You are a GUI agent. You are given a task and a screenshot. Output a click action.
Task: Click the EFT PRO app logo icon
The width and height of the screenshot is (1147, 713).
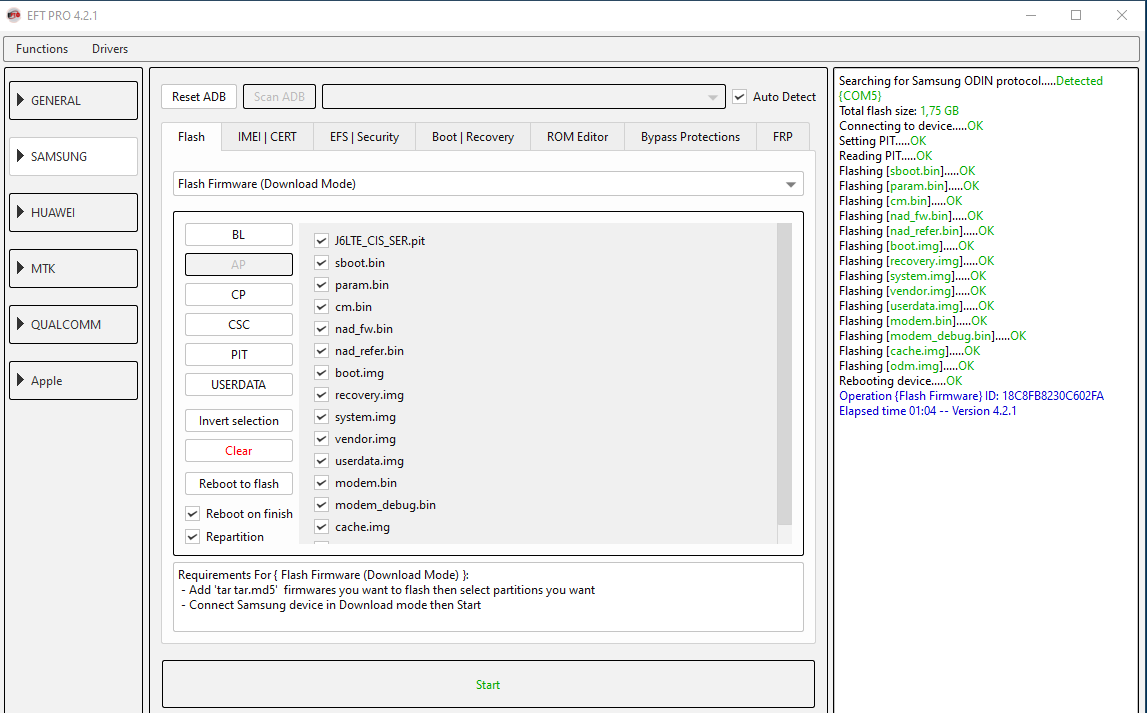[x=13, y=15]
